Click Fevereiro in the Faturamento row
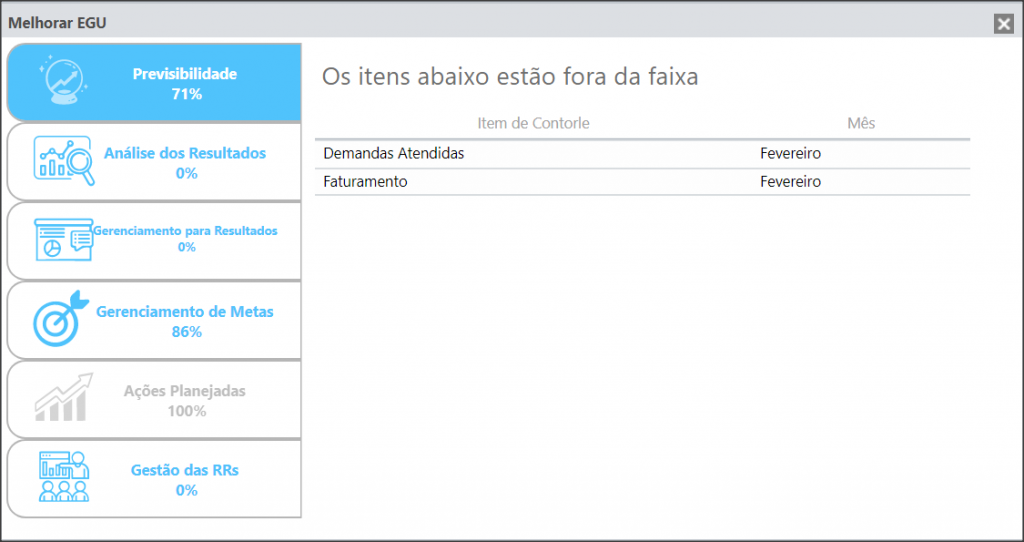 pyautogui.click(x=790, y=182)
